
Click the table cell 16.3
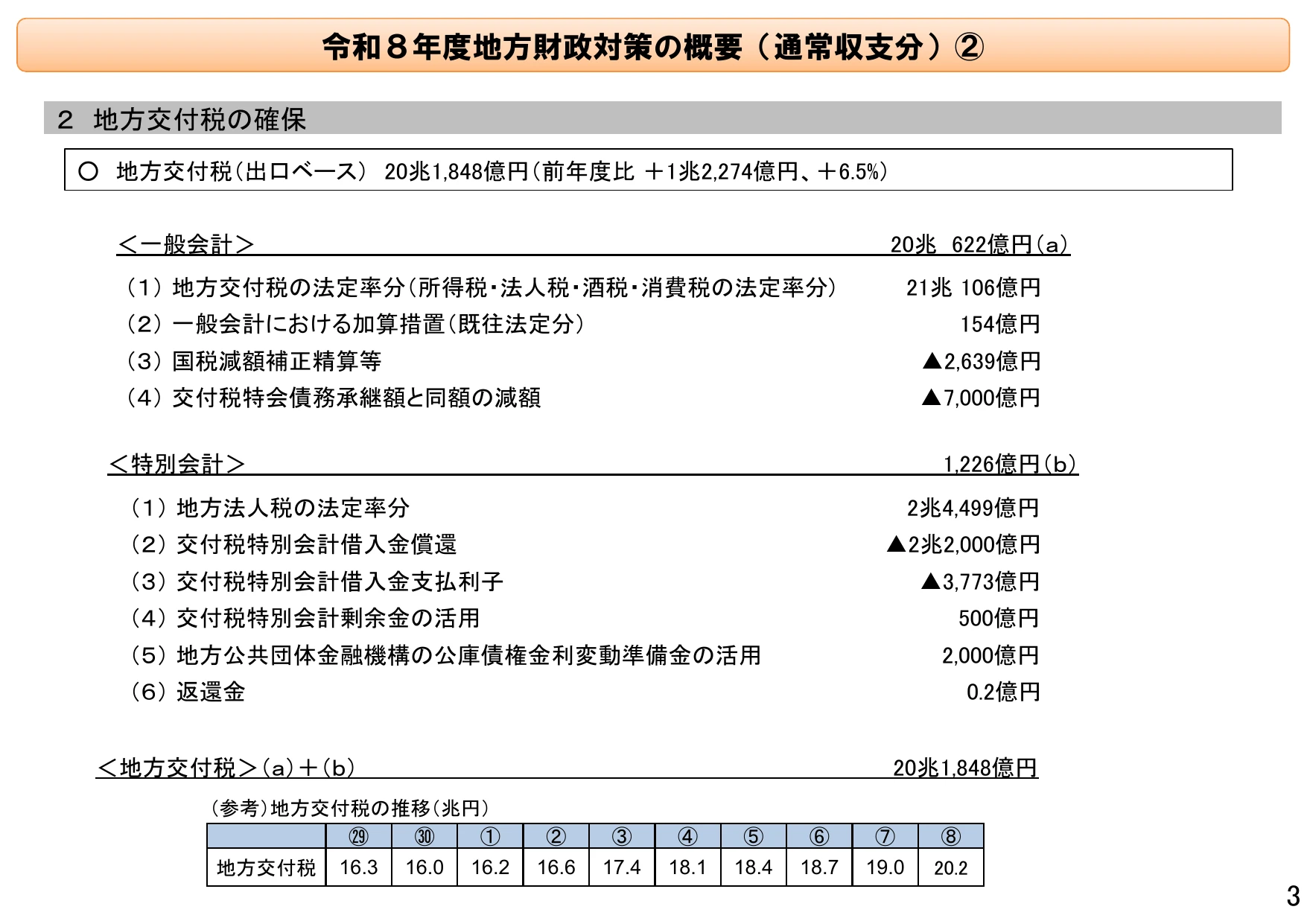(359, 867)
